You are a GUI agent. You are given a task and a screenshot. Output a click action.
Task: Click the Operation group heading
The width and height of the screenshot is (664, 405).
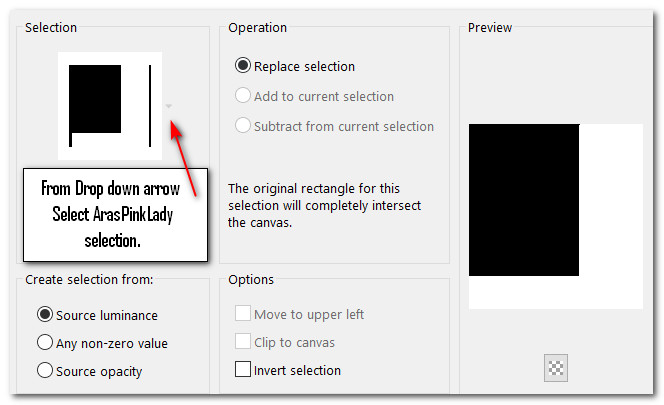point(257,28)
